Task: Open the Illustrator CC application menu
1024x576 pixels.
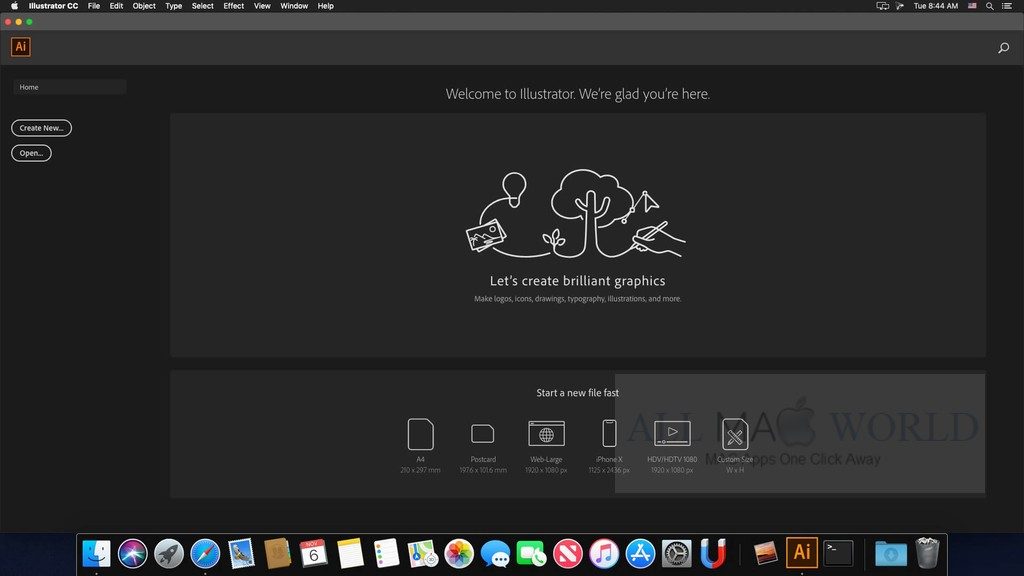Action: (x=54, y=6)
